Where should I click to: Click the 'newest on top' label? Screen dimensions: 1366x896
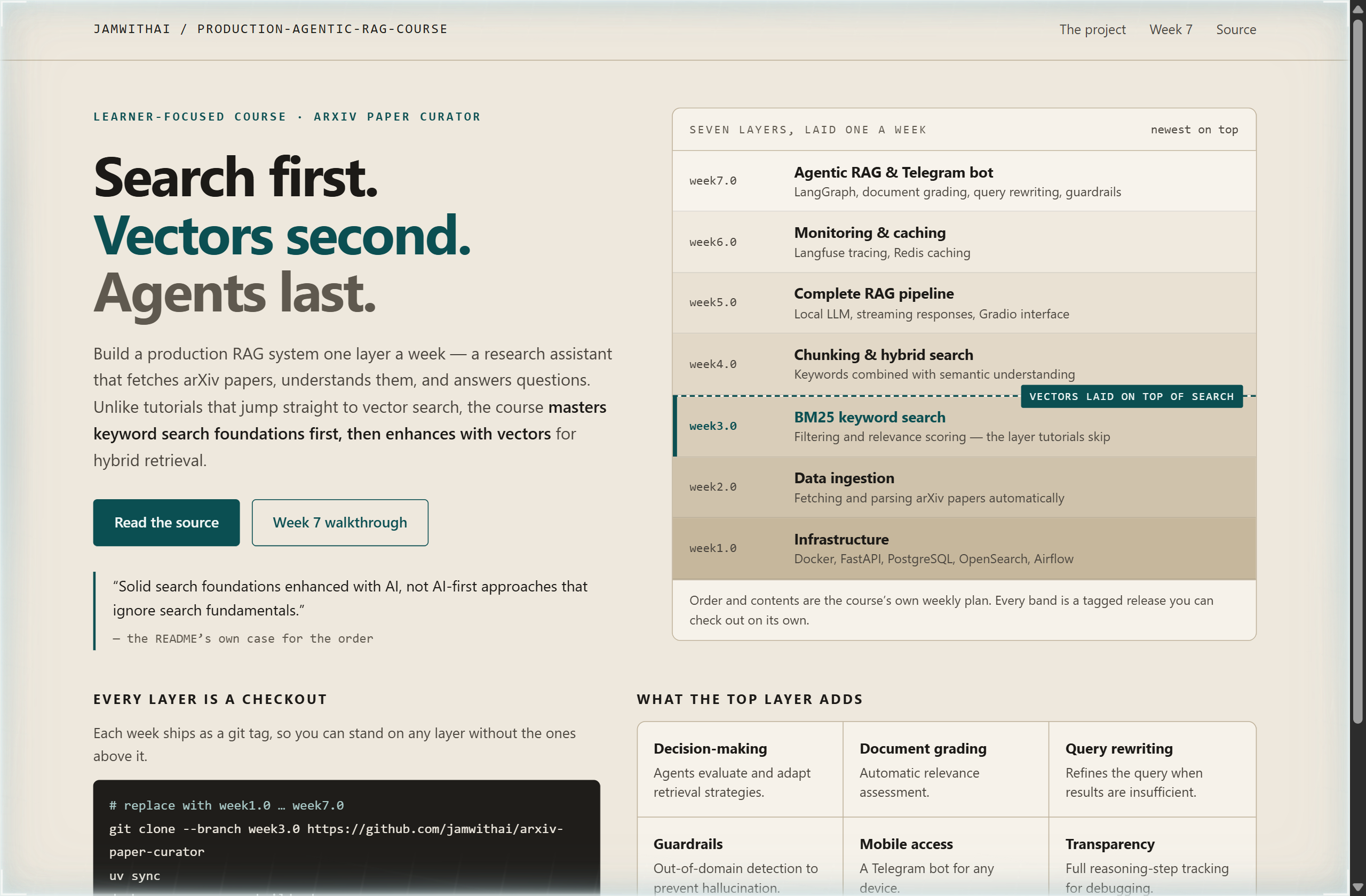1194,130
